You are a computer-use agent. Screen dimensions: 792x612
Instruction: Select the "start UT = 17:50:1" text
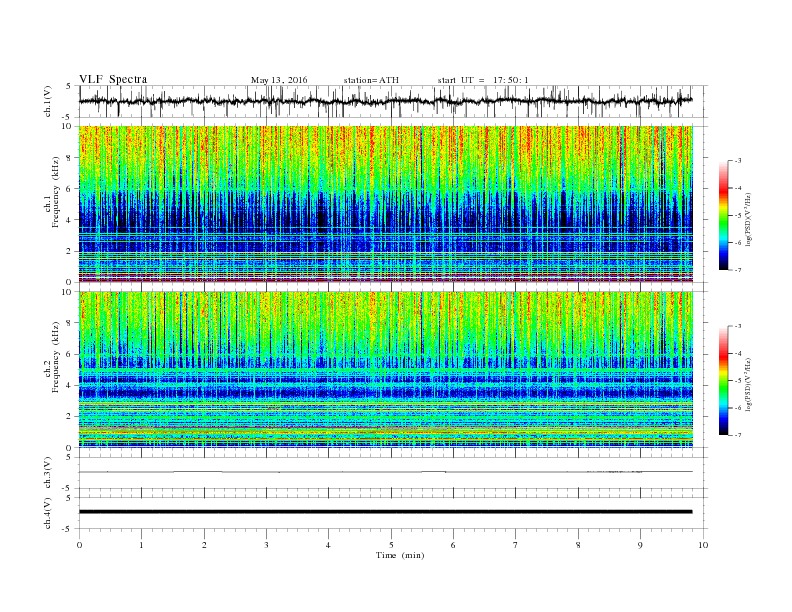(483, 80)
